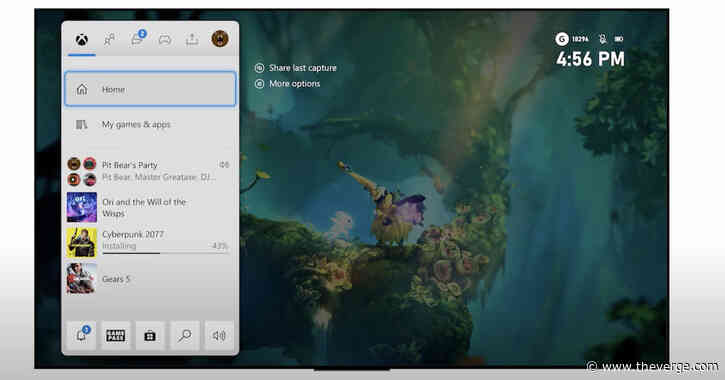Click the party audio icon on Pit Bear's Party

point(224,165)
